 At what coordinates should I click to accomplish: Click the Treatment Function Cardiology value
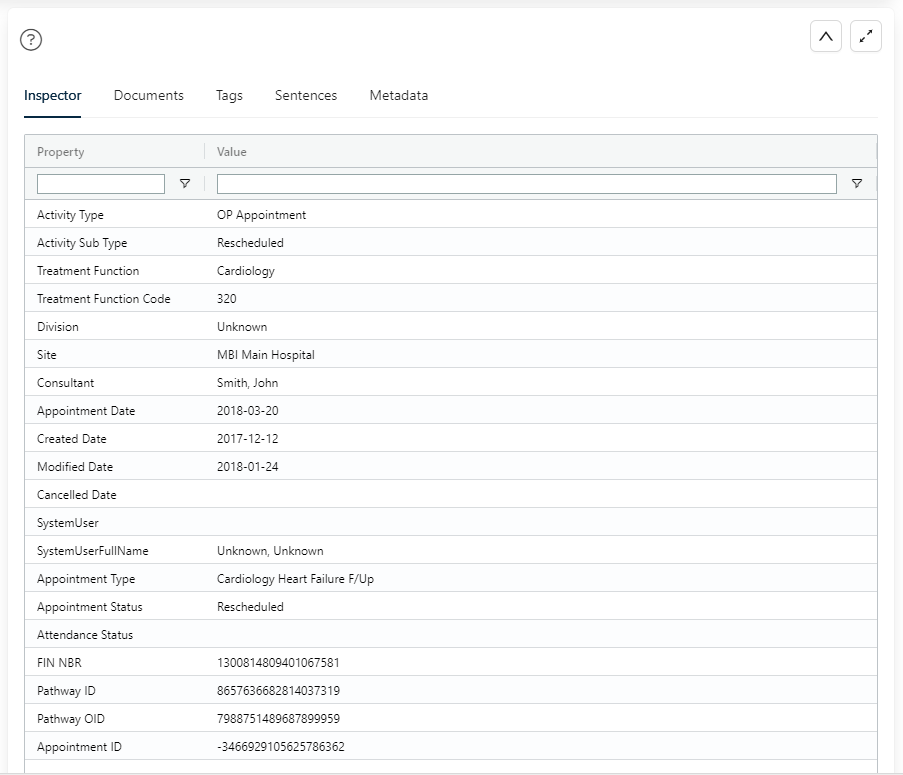245,271
